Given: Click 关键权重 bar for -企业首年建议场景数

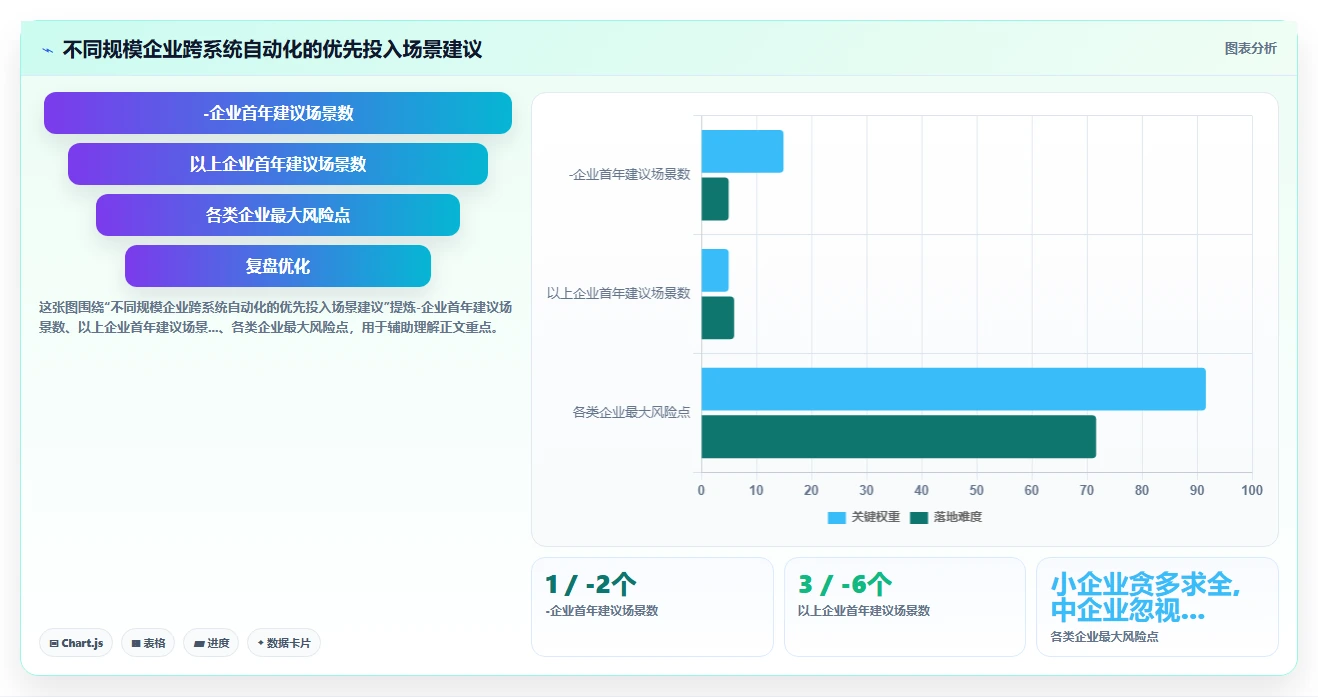Looking at the screenshot, I should pyautogui.click(x=742, y=151).
